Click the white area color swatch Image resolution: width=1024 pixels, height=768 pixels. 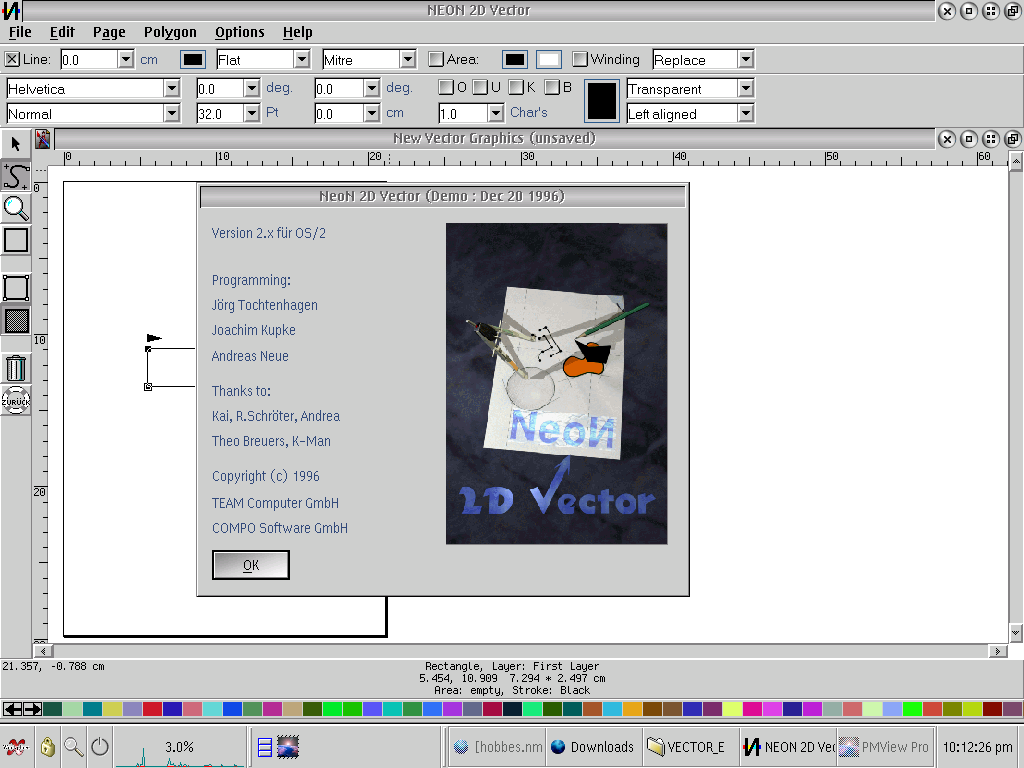click(549, 59)
